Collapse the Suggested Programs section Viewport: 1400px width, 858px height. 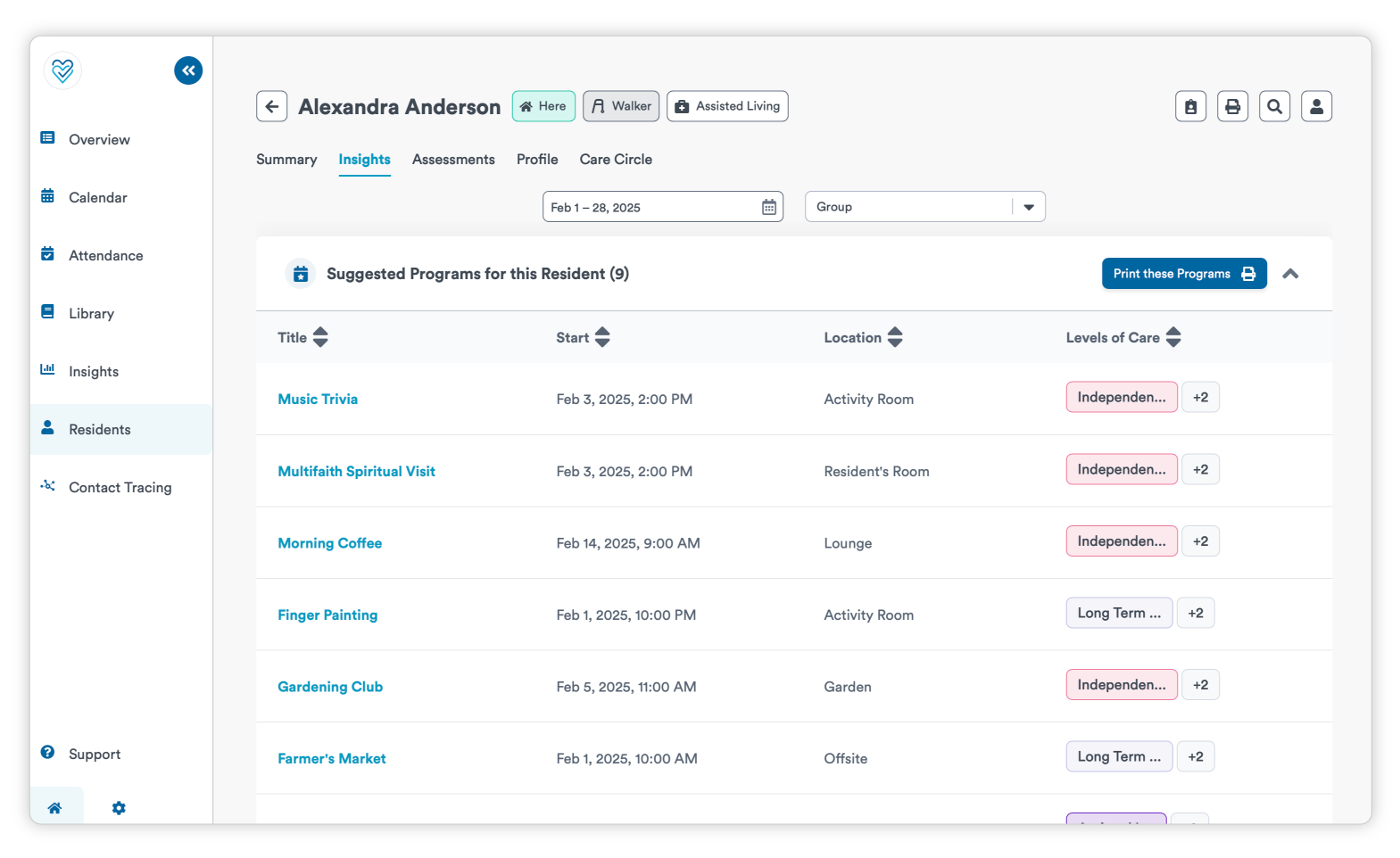[1290, 274]
